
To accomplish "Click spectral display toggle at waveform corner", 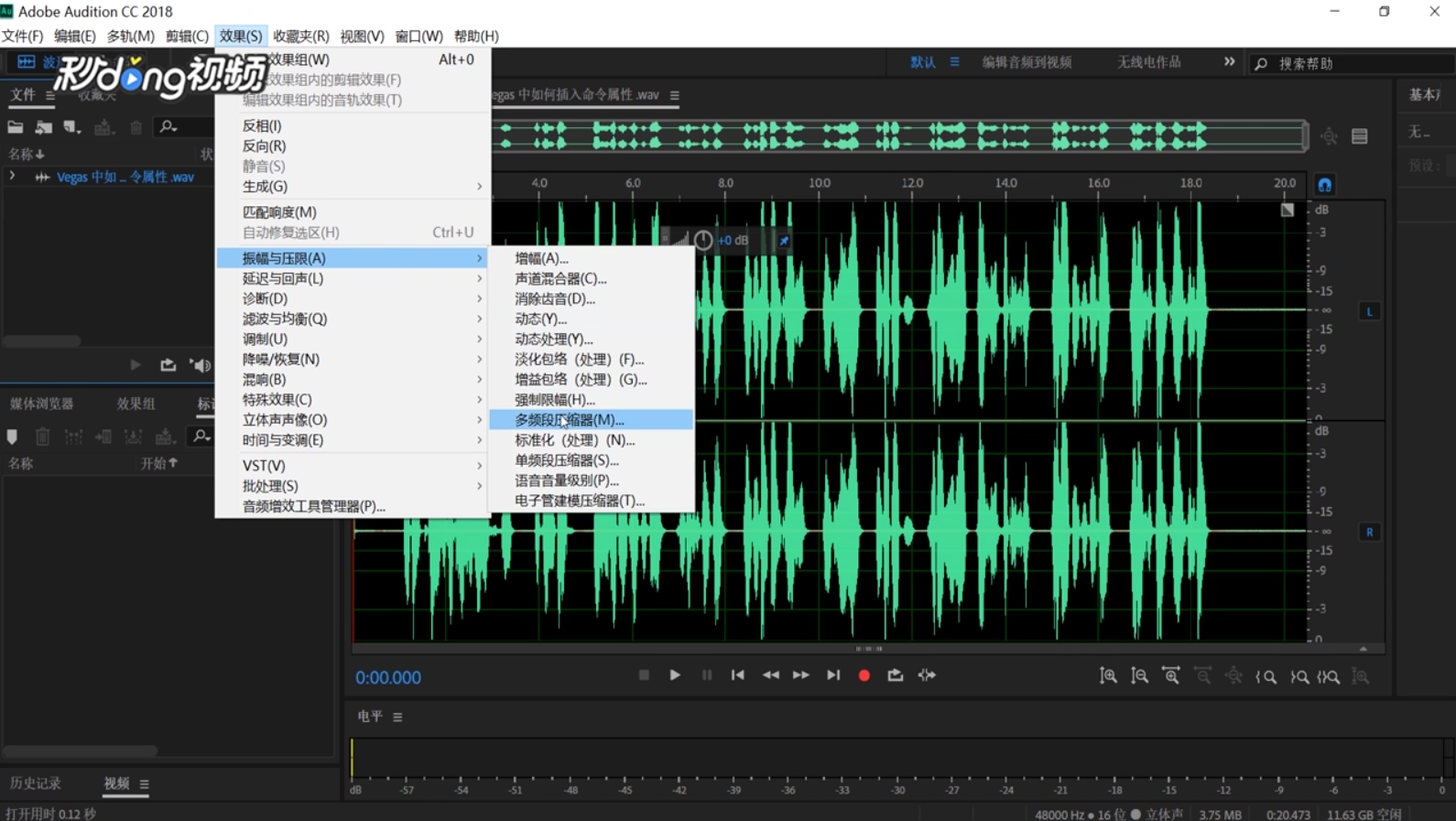I will point(1288,210).
